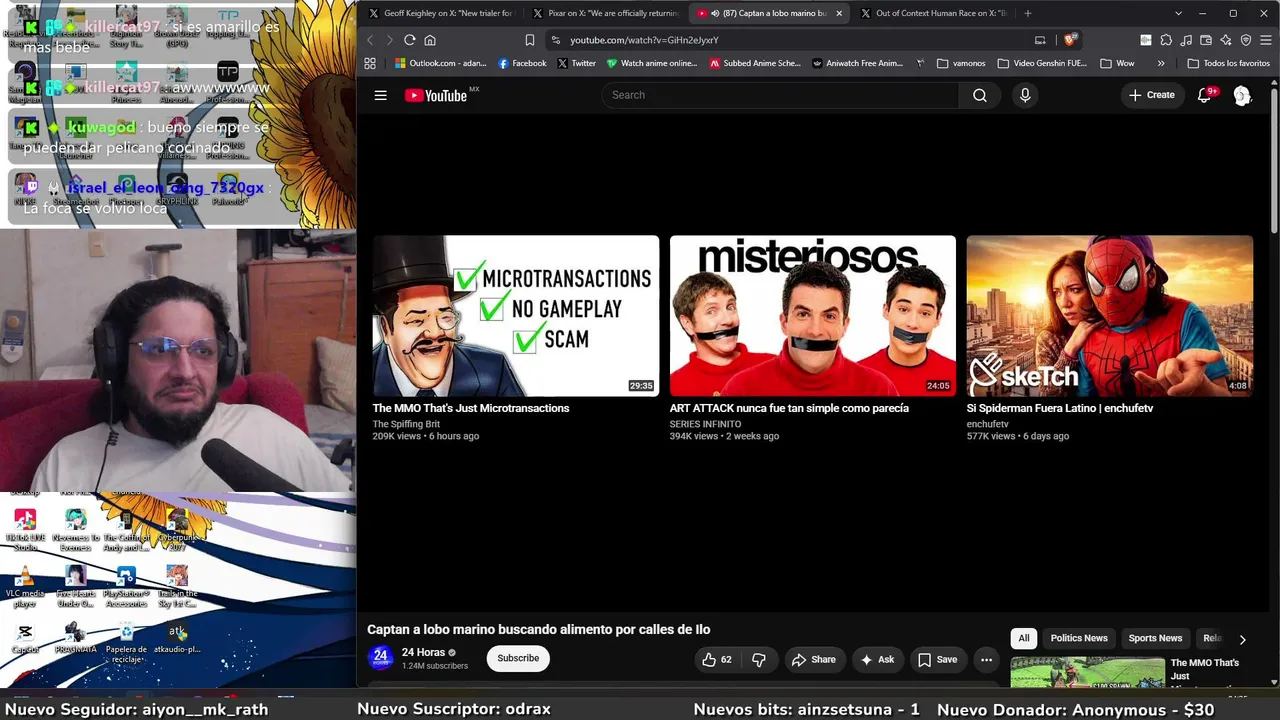Show more bookmarks with the chevron

coord(1161,63)
